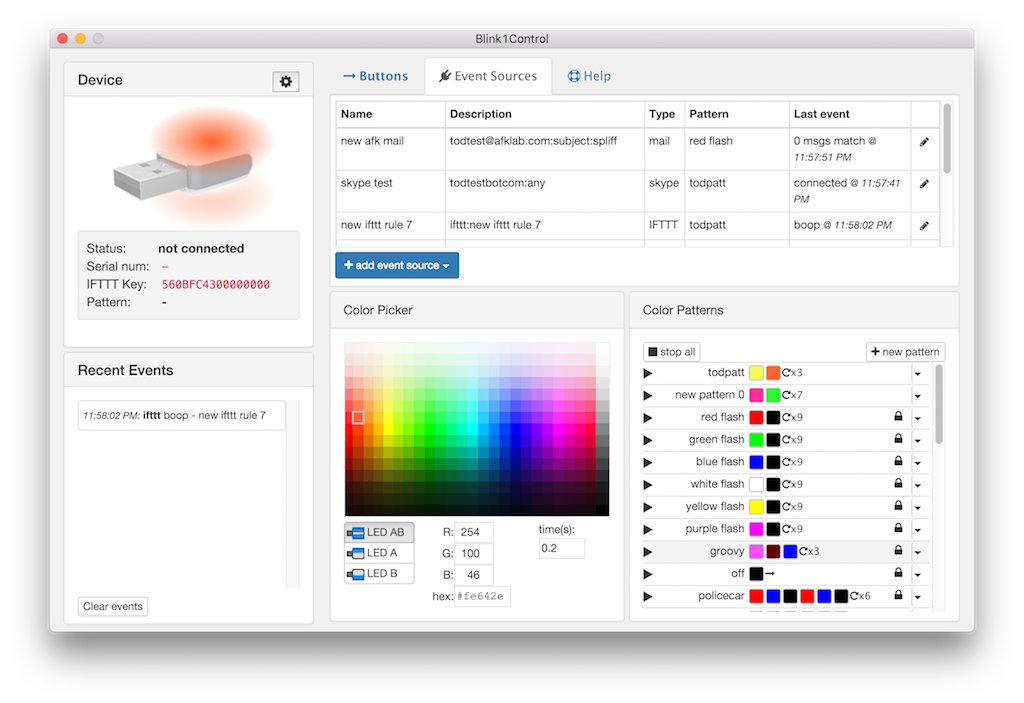Select LED AB target
The image size is (1024, 703).
(379, 532)
